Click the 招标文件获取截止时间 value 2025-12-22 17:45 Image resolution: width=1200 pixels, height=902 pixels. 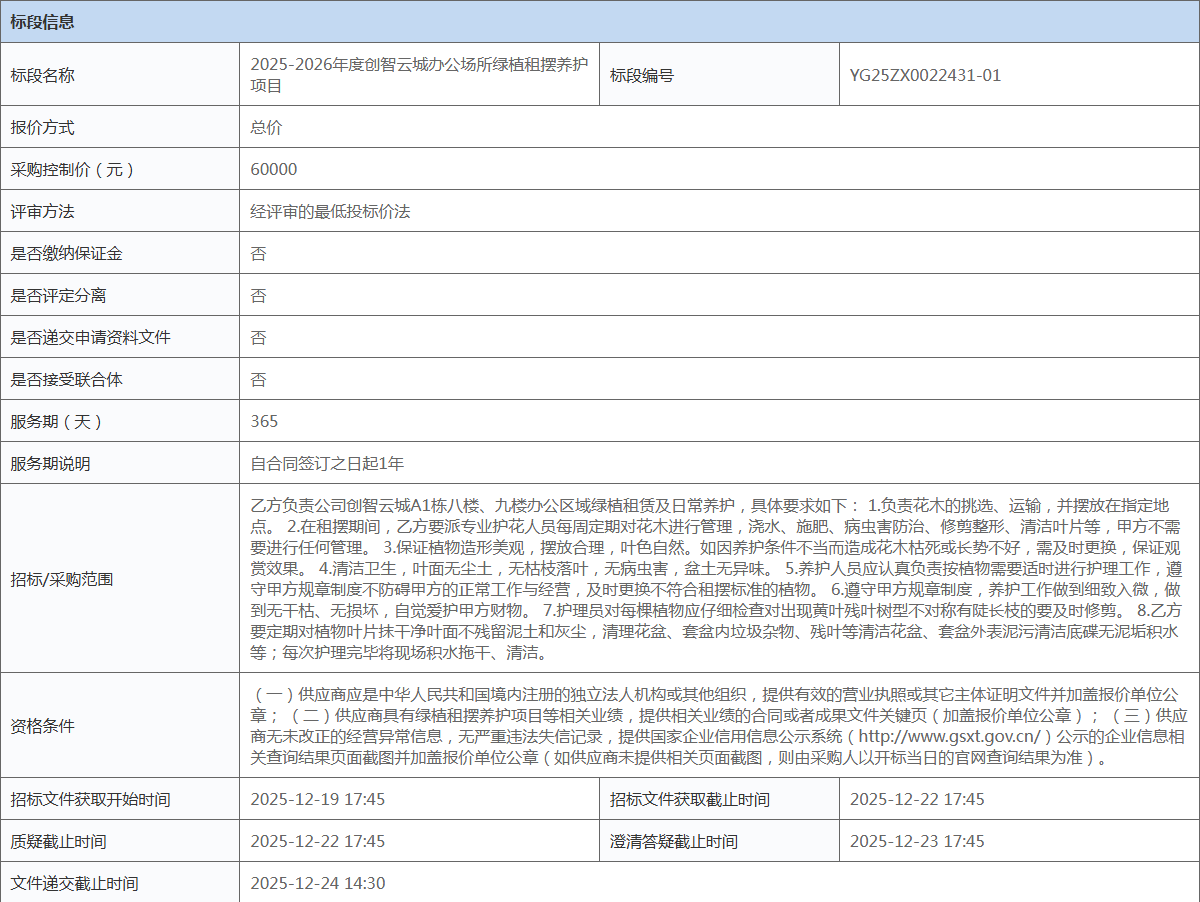917,799
